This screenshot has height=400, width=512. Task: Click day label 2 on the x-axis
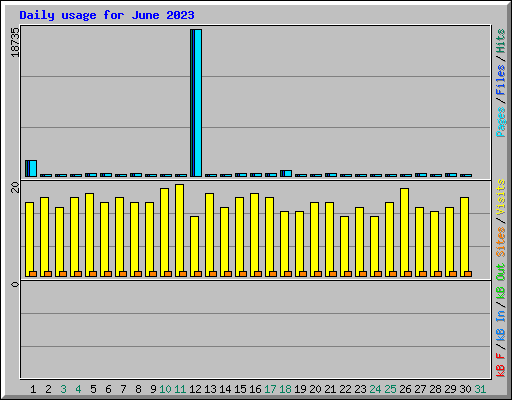[48, 389]
